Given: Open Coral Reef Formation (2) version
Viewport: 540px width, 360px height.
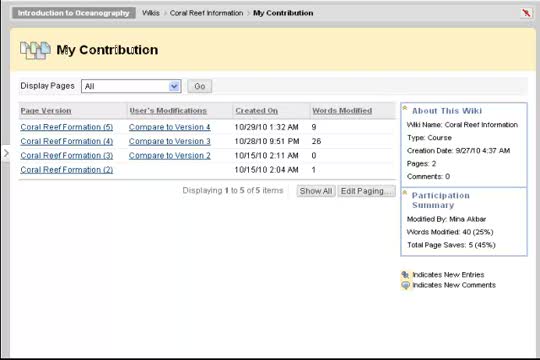Looking at the screenshot, I should [x=67, y=170].
